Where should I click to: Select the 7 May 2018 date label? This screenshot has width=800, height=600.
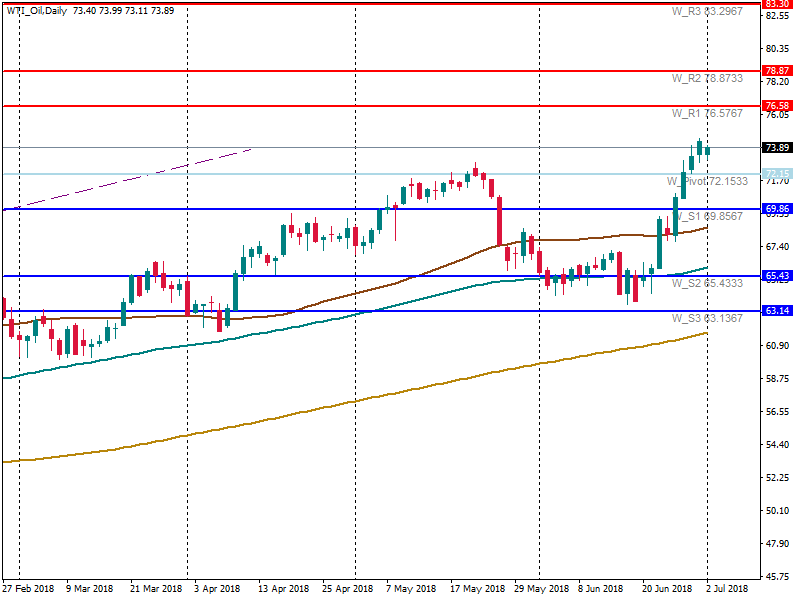410,589
